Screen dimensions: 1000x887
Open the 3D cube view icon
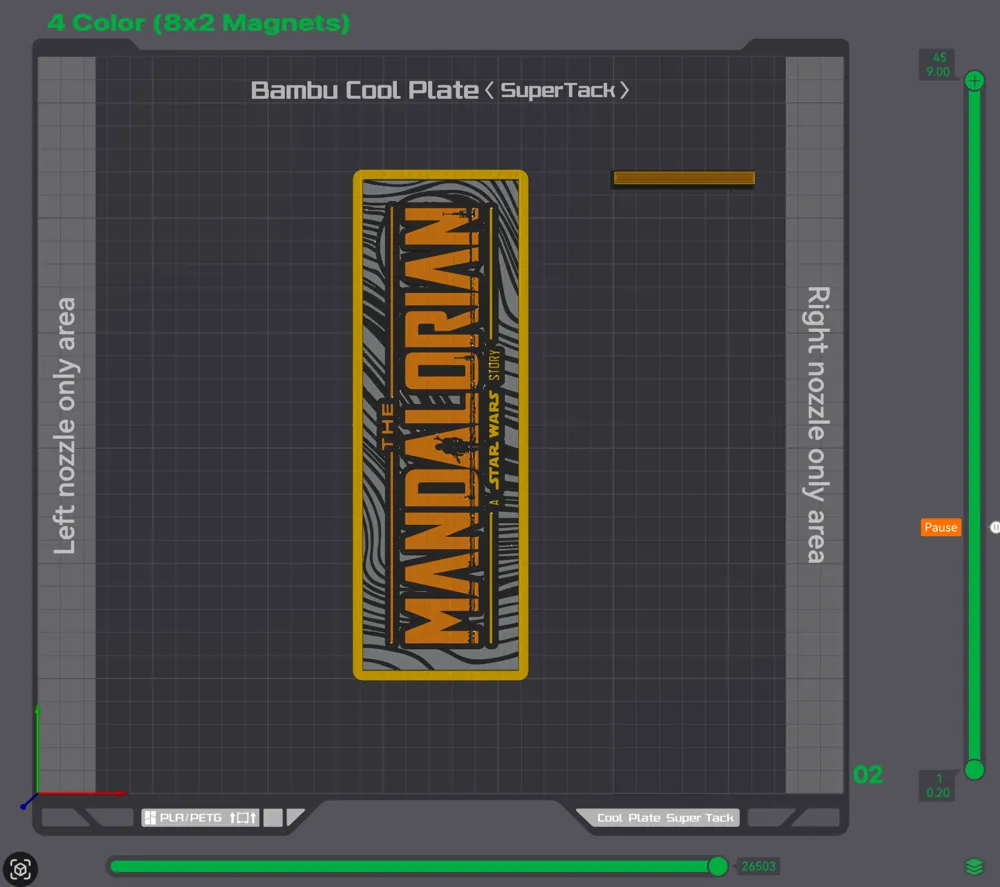[x=20, y=869]
